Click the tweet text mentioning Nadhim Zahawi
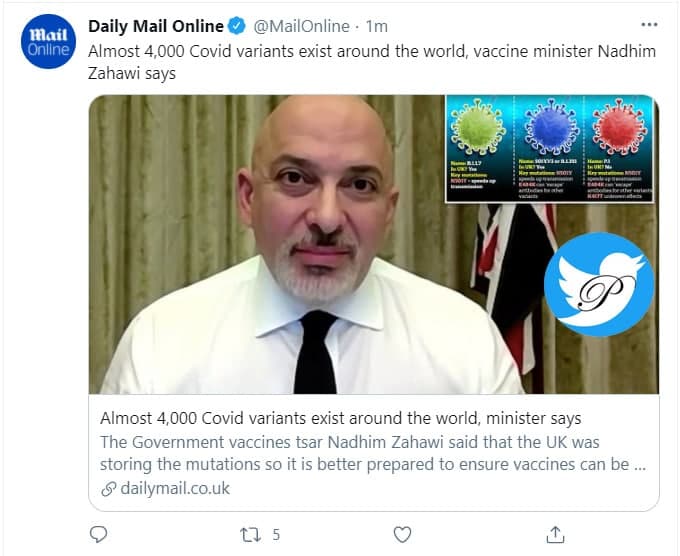Screen dimensions: 680x556 pos(372,62)
